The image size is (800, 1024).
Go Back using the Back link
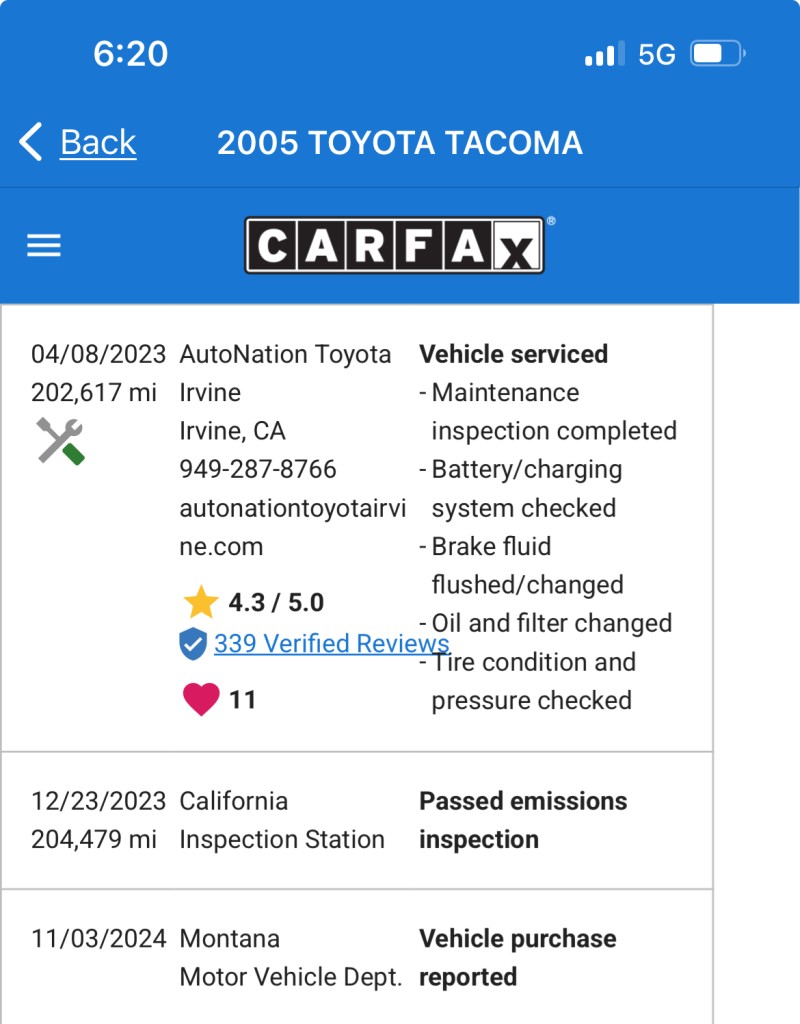pyautogui.click(x=98, y=142)
